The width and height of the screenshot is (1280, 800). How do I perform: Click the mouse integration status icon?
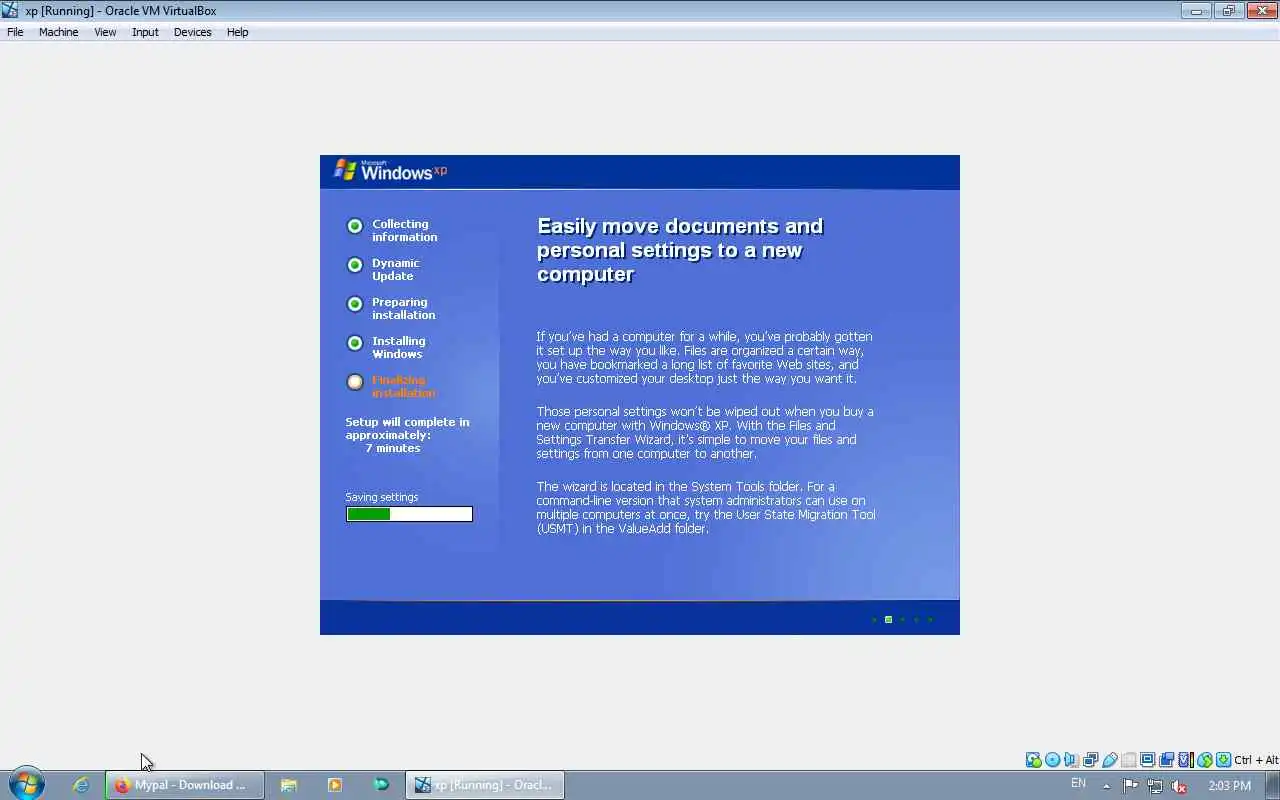(x=1205, y=760)
